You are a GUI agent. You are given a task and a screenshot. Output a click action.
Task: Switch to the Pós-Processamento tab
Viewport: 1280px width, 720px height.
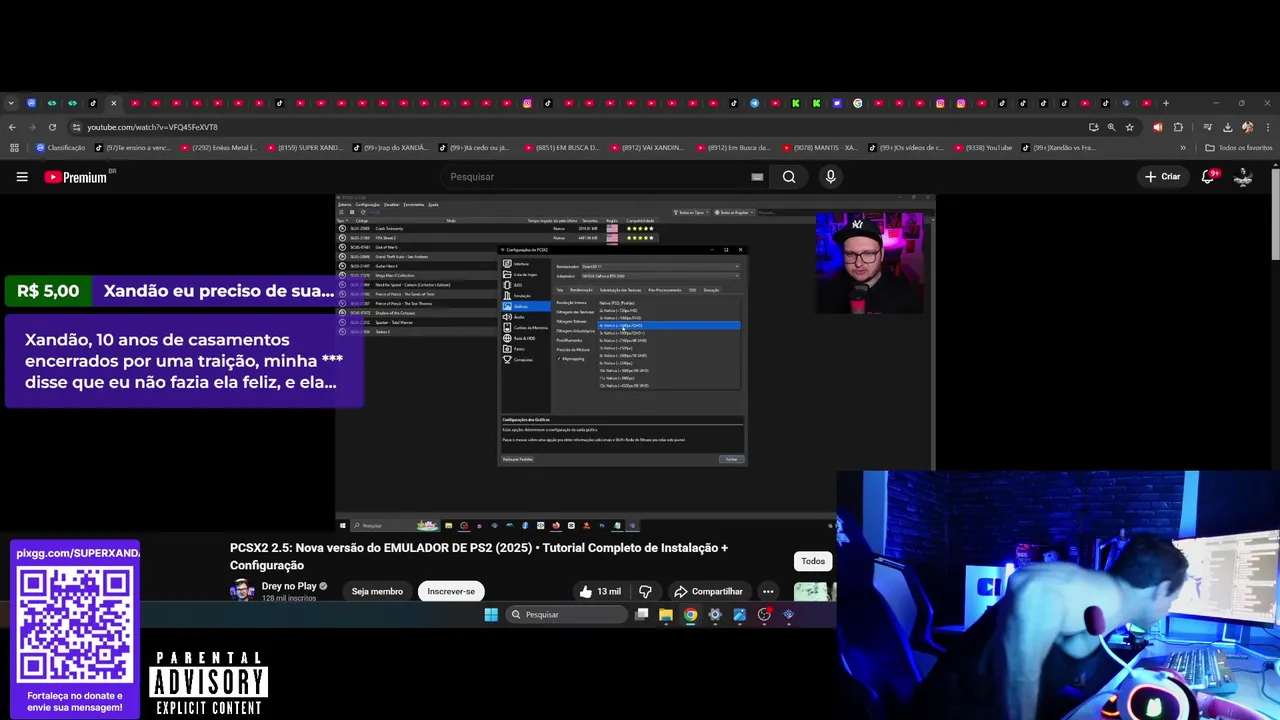(665, 290)
